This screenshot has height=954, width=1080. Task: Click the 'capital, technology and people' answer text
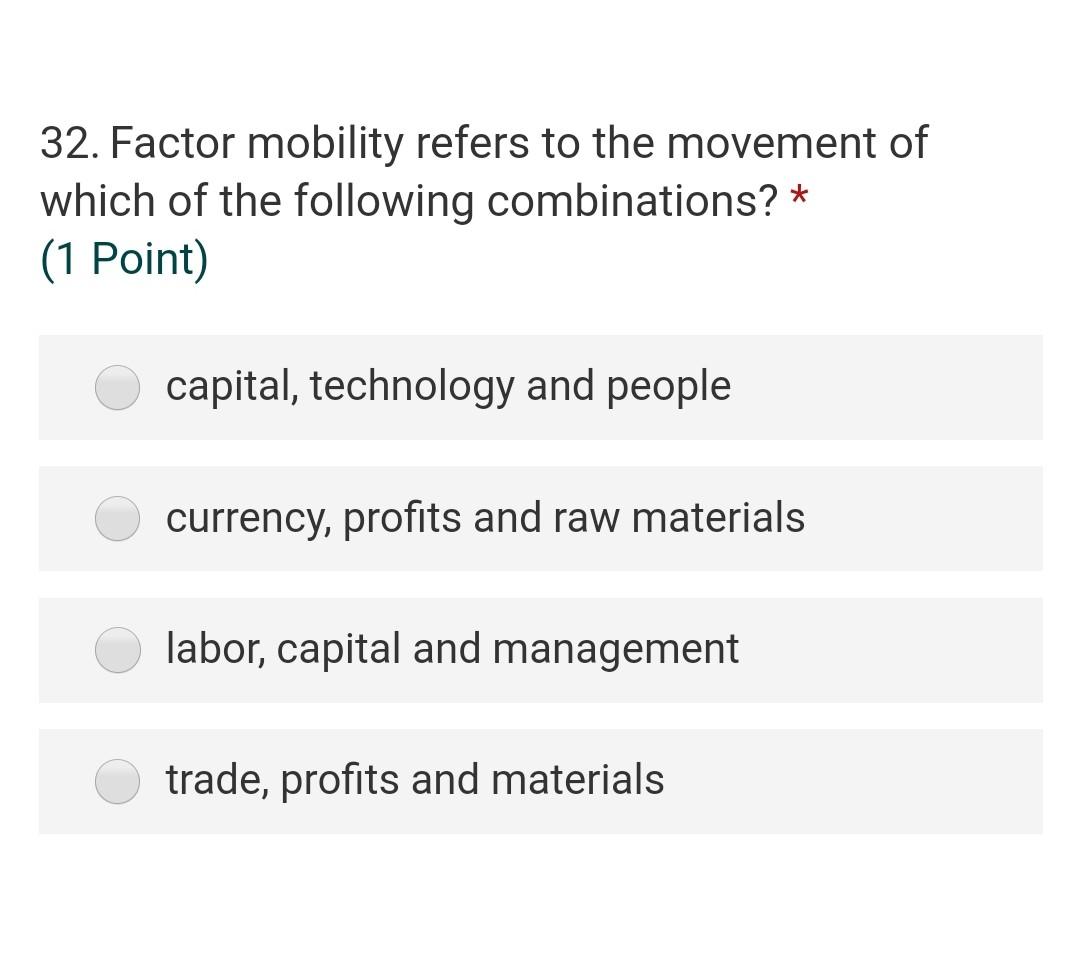[448, 386]
